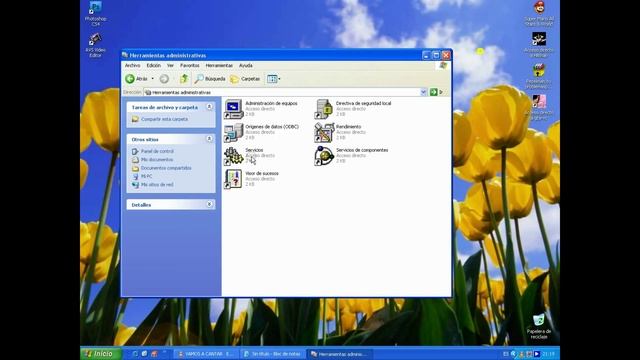
Task: Click the Rendimiento label text
Action: click(x=349, y=127)
